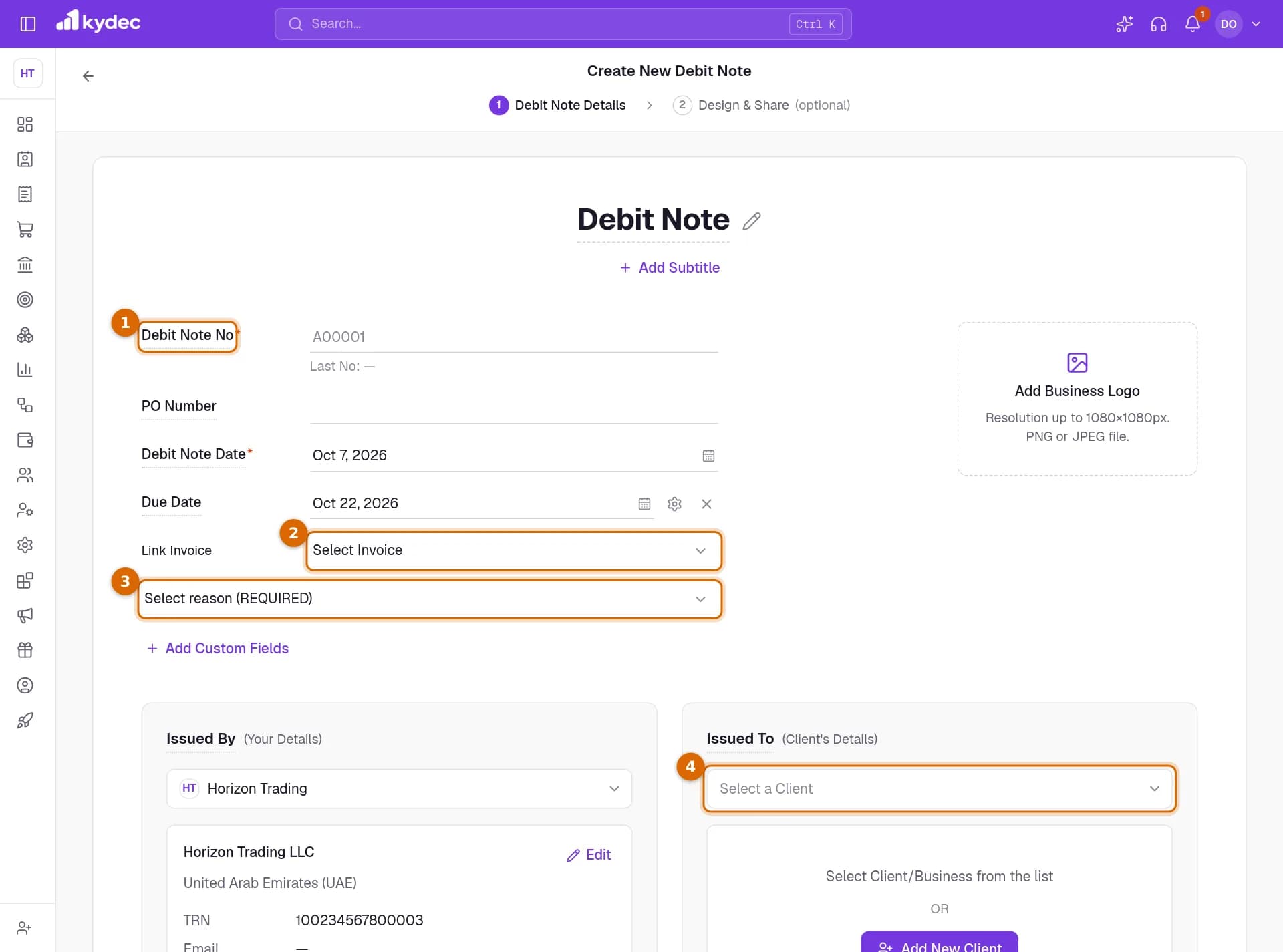Click the HT workspace avatar
Image resolution: width=1283 pixels, height=952 pixels.
point(27,73)
